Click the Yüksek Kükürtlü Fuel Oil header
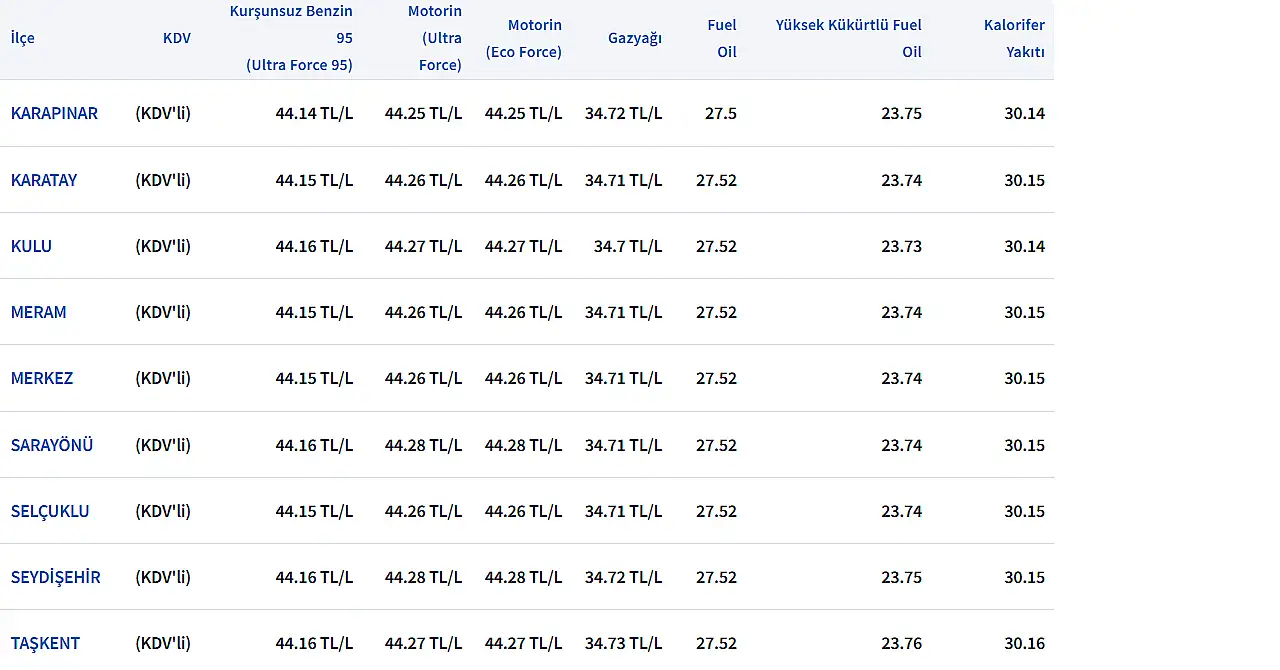The height and width of the screenshot is (670, 1280). point(848,38)
